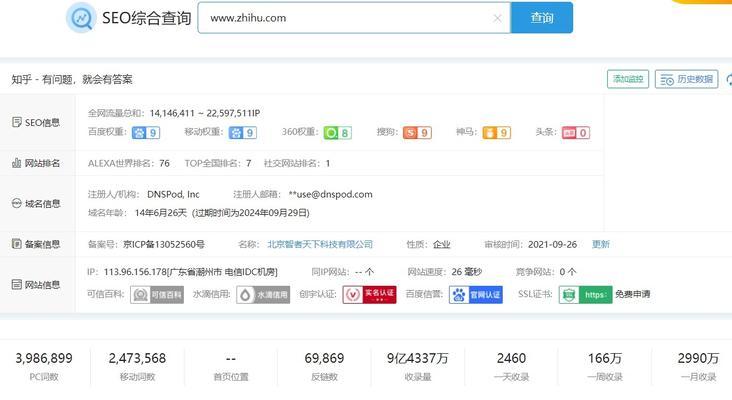Open 移动权重 badge showing 9
732x400 pixels.
click(243, 133)
